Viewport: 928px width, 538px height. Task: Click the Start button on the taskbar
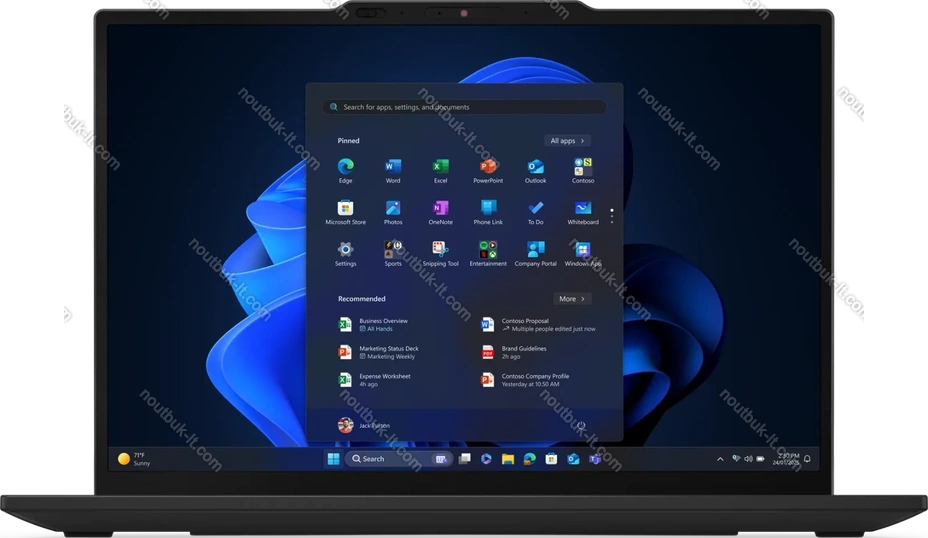333,459
